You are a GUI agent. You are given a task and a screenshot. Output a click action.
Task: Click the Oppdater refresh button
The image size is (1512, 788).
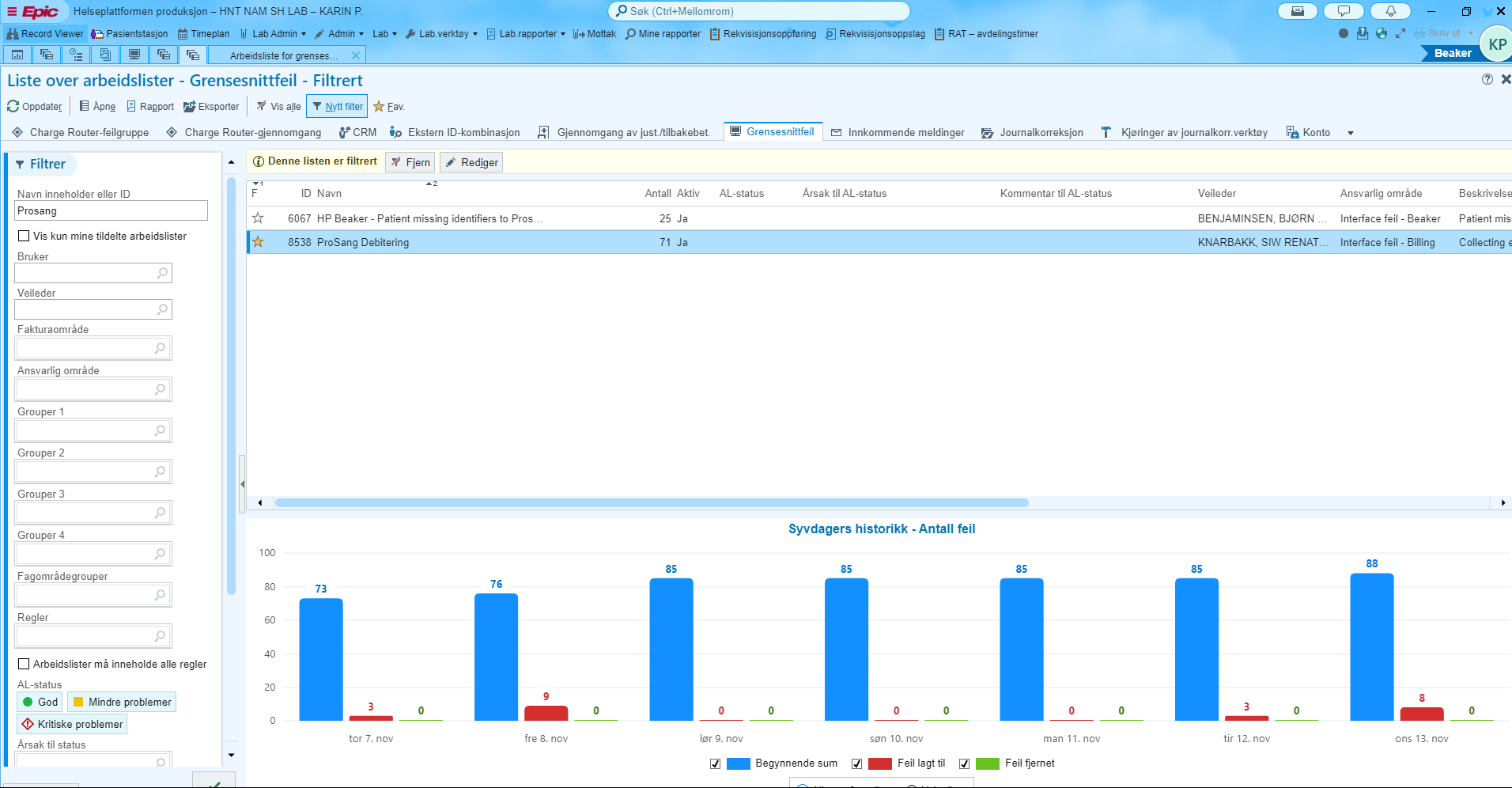tap(35, 106)
